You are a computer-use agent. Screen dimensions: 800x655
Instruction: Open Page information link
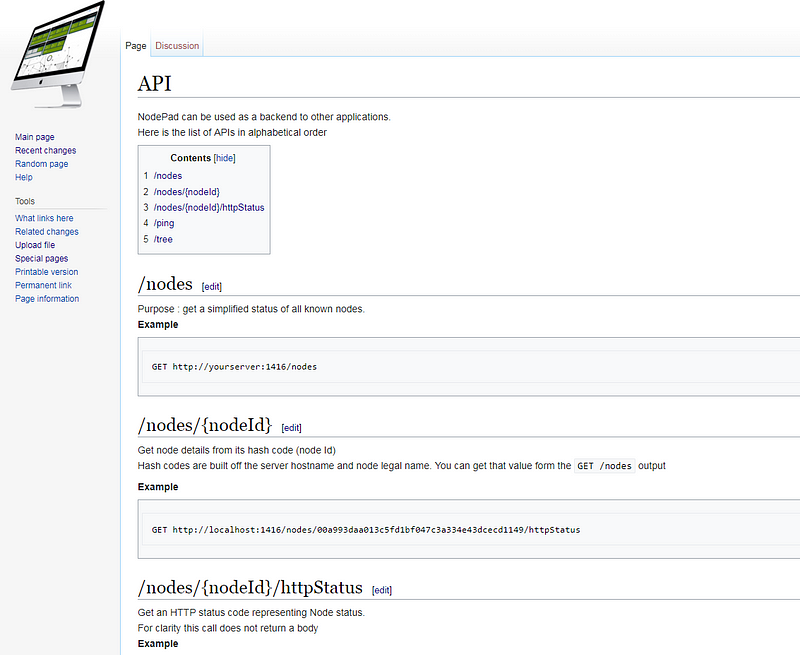[47, 298]
